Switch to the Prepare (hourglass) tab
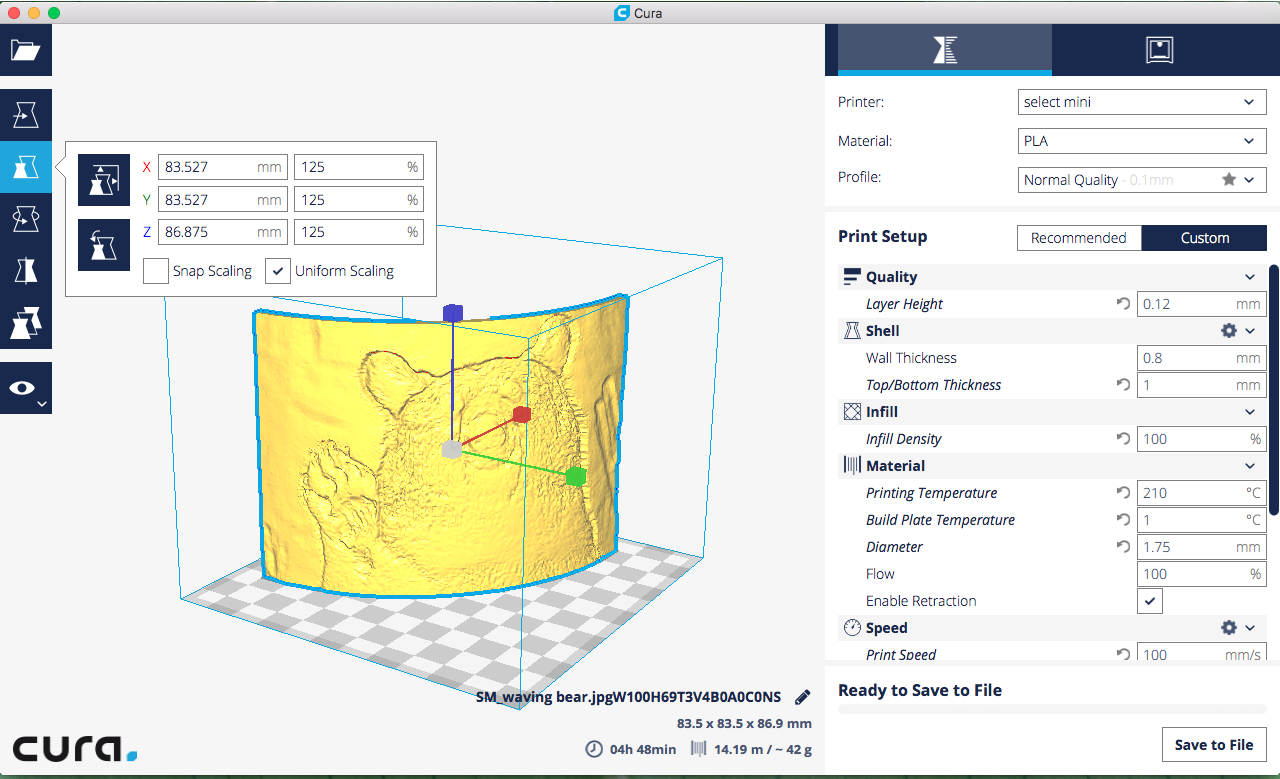The width and height of the screenshot is (1280, 779). point(945,50)
